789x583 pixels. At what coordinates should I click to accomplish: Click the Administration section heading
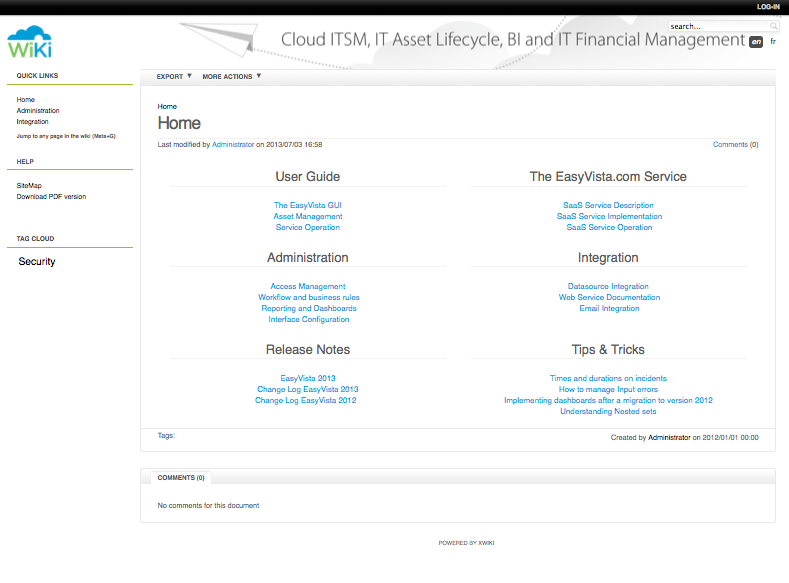[x=308, y=258]
